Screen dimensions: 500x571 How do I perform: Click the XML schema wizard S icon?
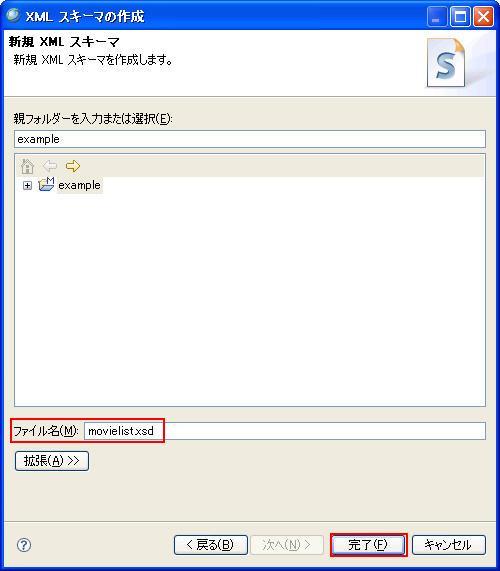[x=446, y=63]
